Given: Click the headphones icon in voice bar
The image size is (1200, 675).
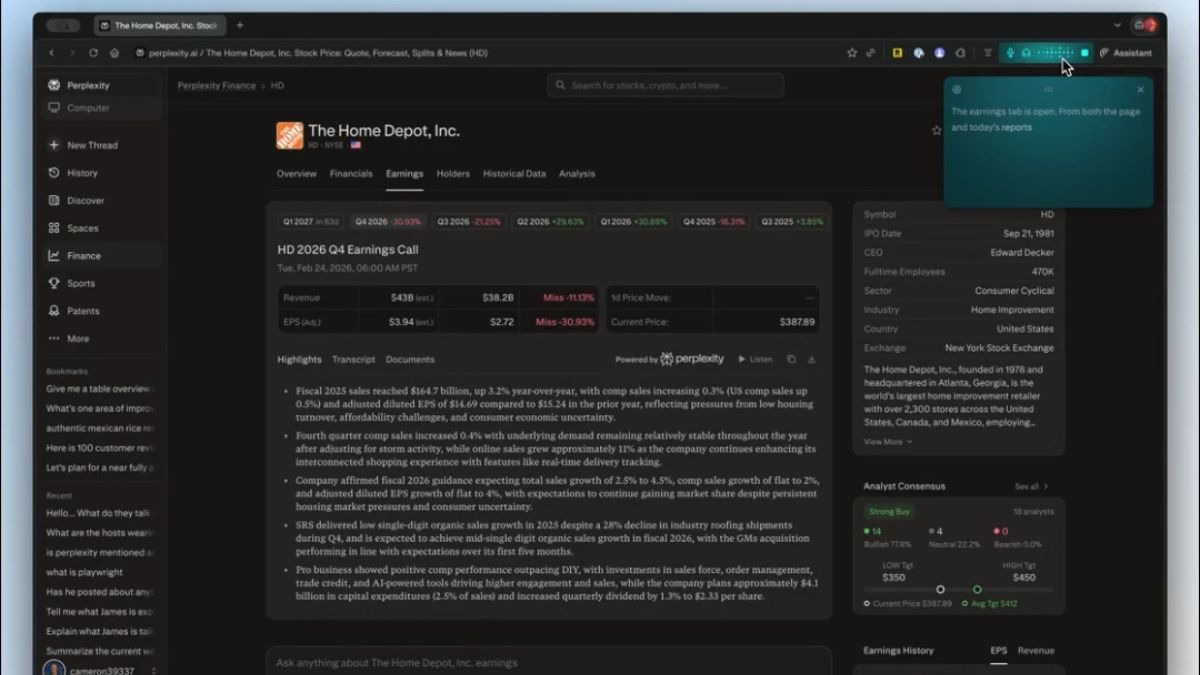Looking at the screenshot, I should [1024, 53].
